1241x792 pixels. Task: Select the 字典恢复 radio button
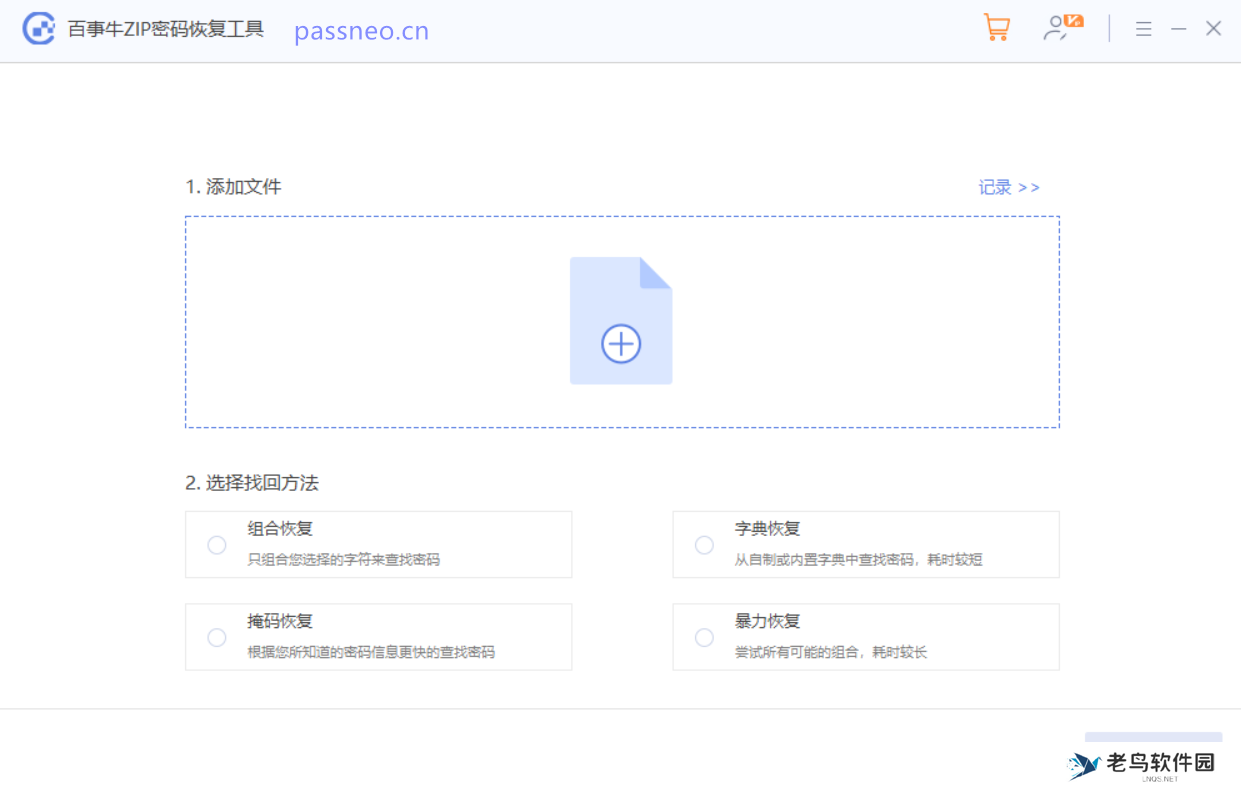tap(704, 544)
